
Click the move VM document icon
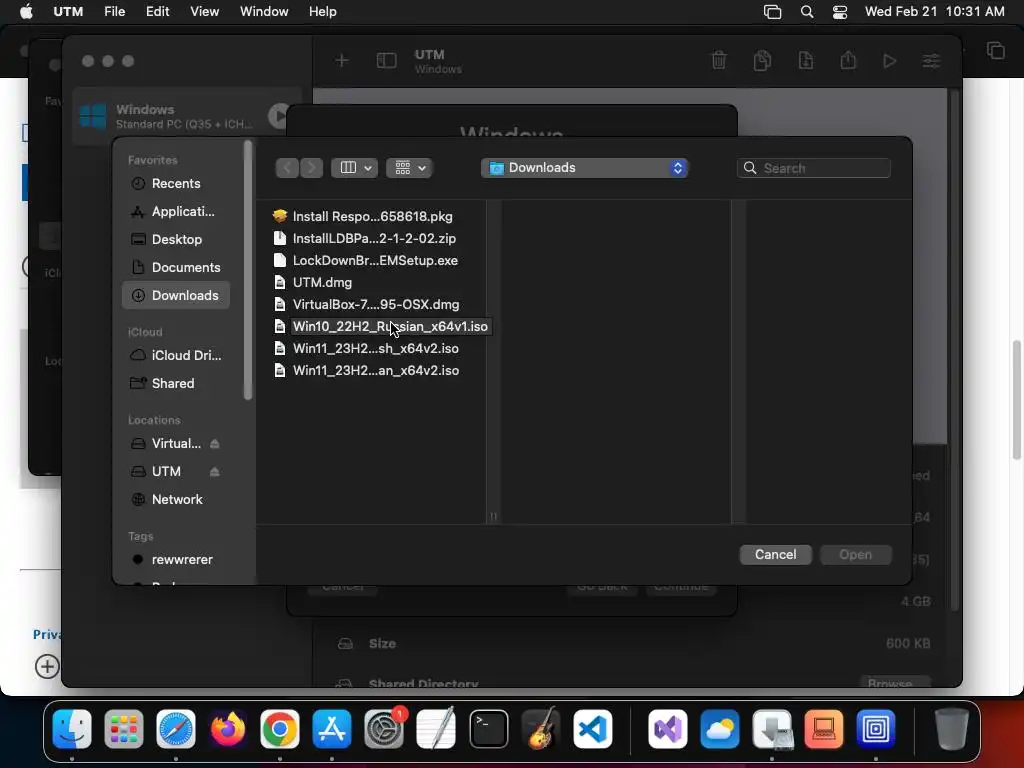[x=806, y=61]
